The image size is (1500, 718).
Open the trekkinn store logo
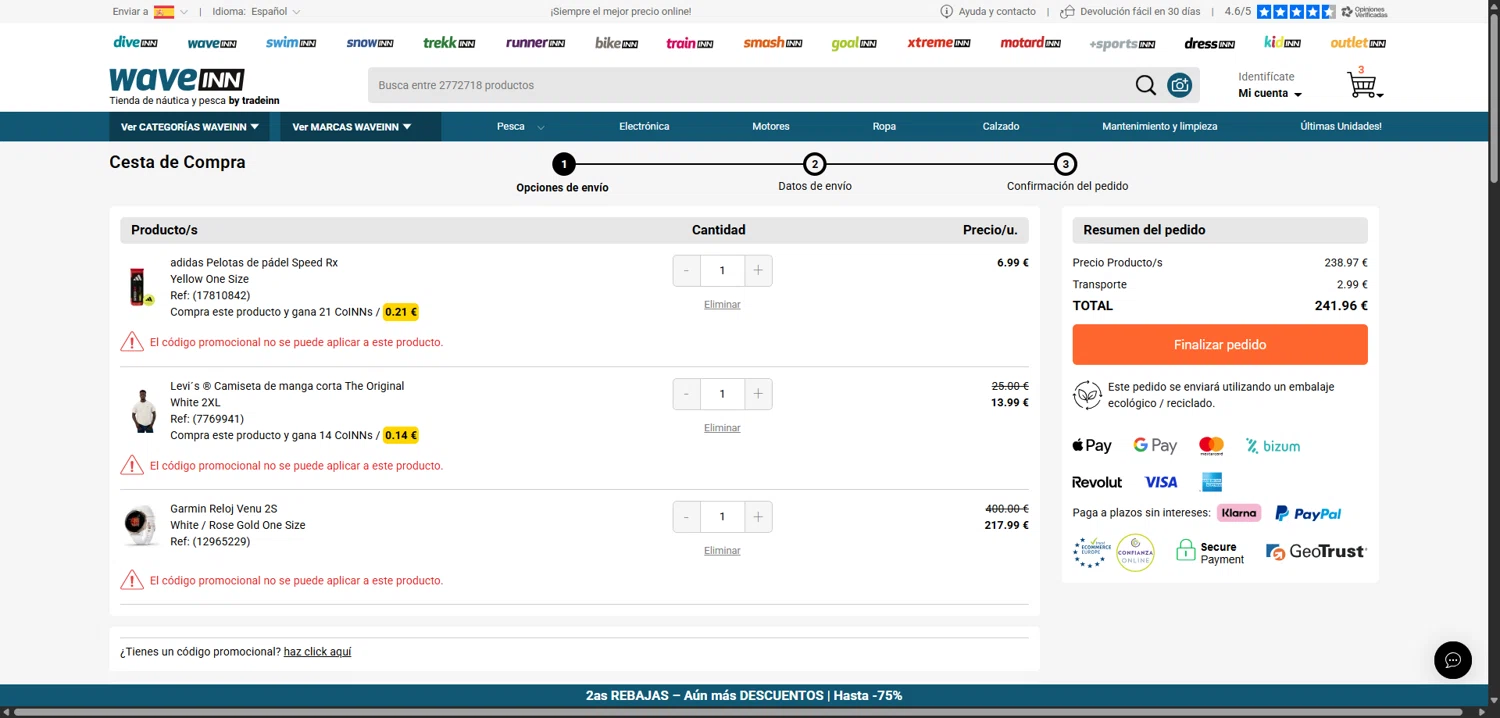point(449,43)
